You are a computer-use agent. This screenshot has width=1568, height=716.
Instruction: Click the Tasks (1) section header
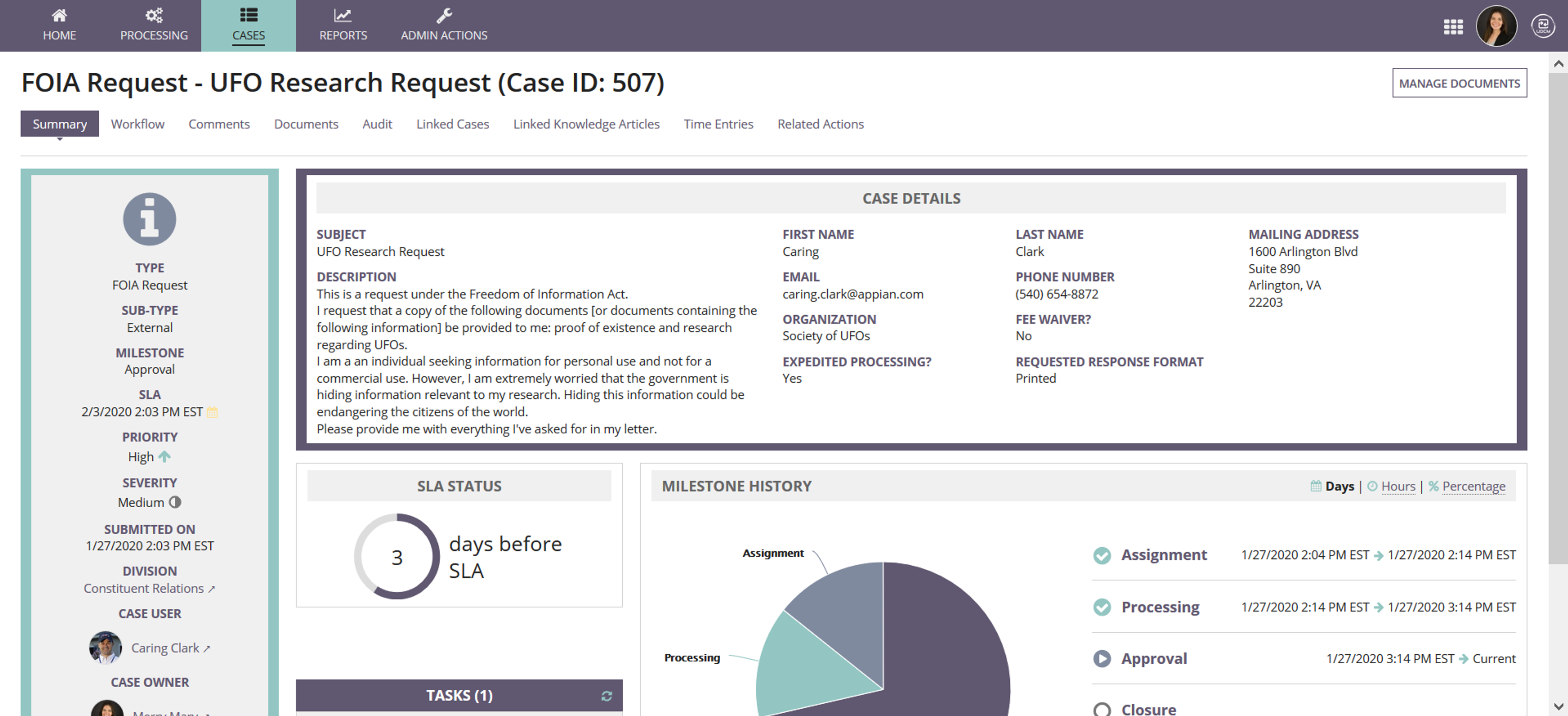(459, 695)
